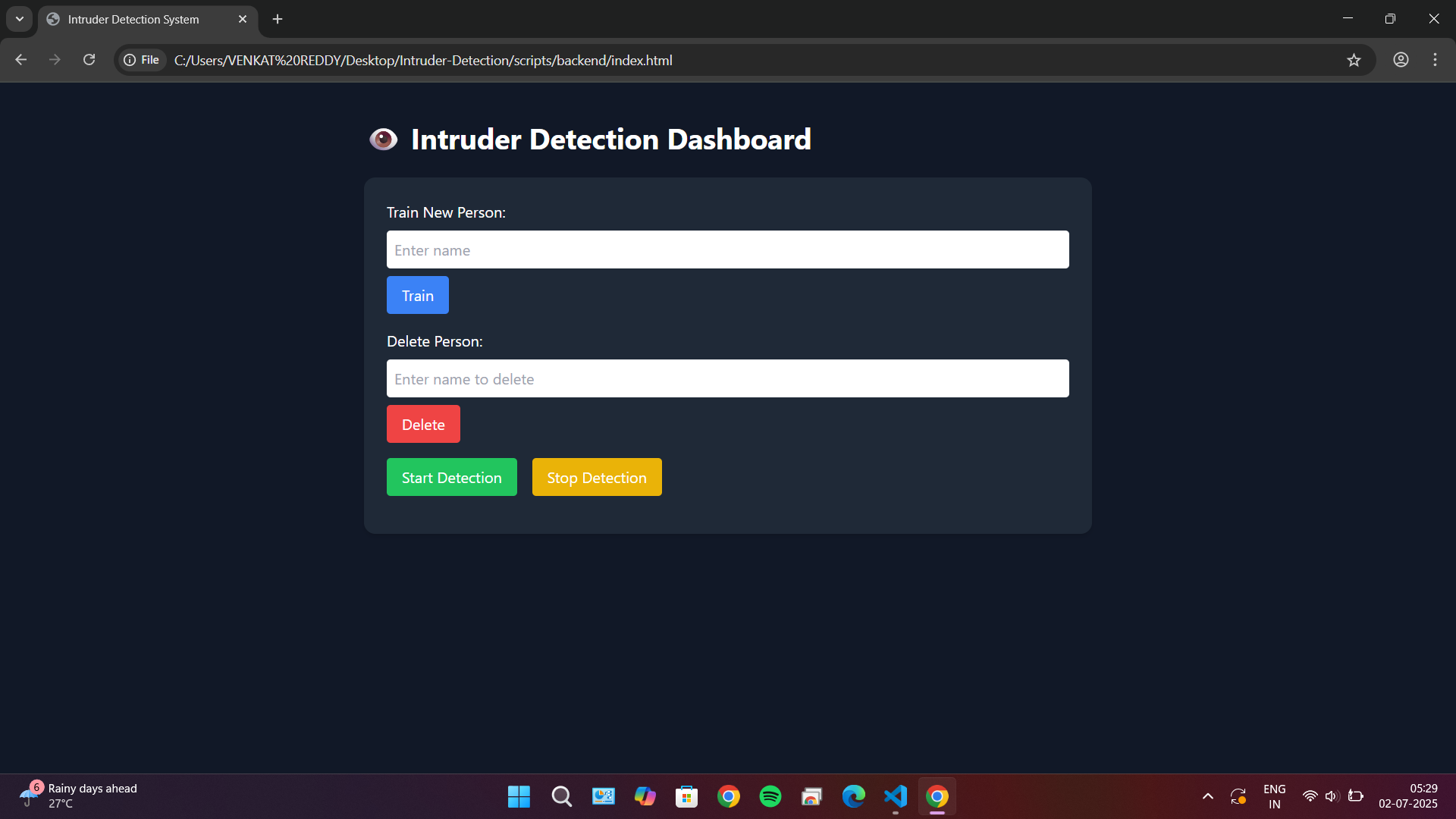Click the Windows Search icon
The image size is (1456, 819).
point(560,796)
